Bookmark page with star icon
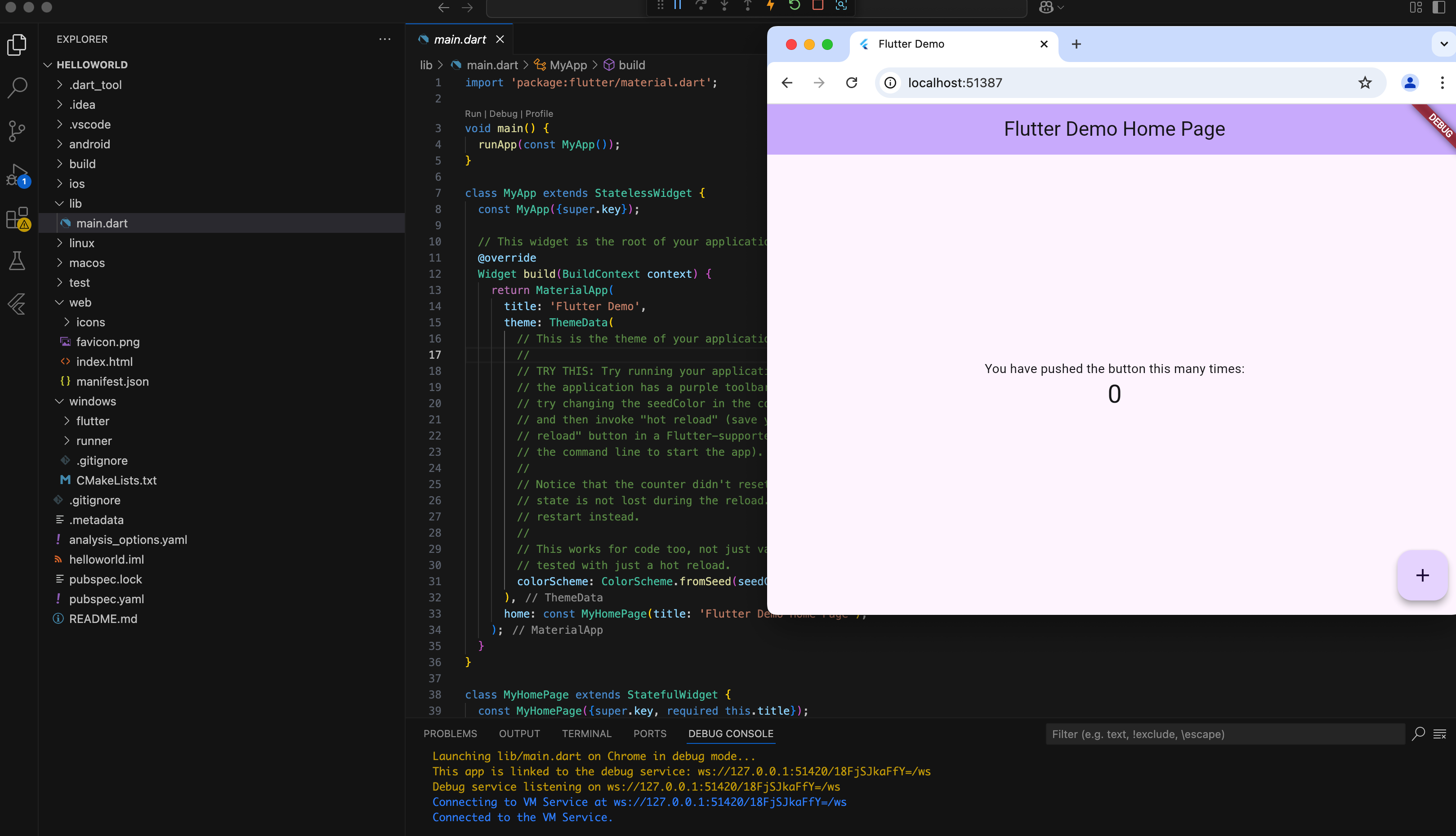Image resolution: width=1456 pixels, height=836 pixels. coord(1365,83)
